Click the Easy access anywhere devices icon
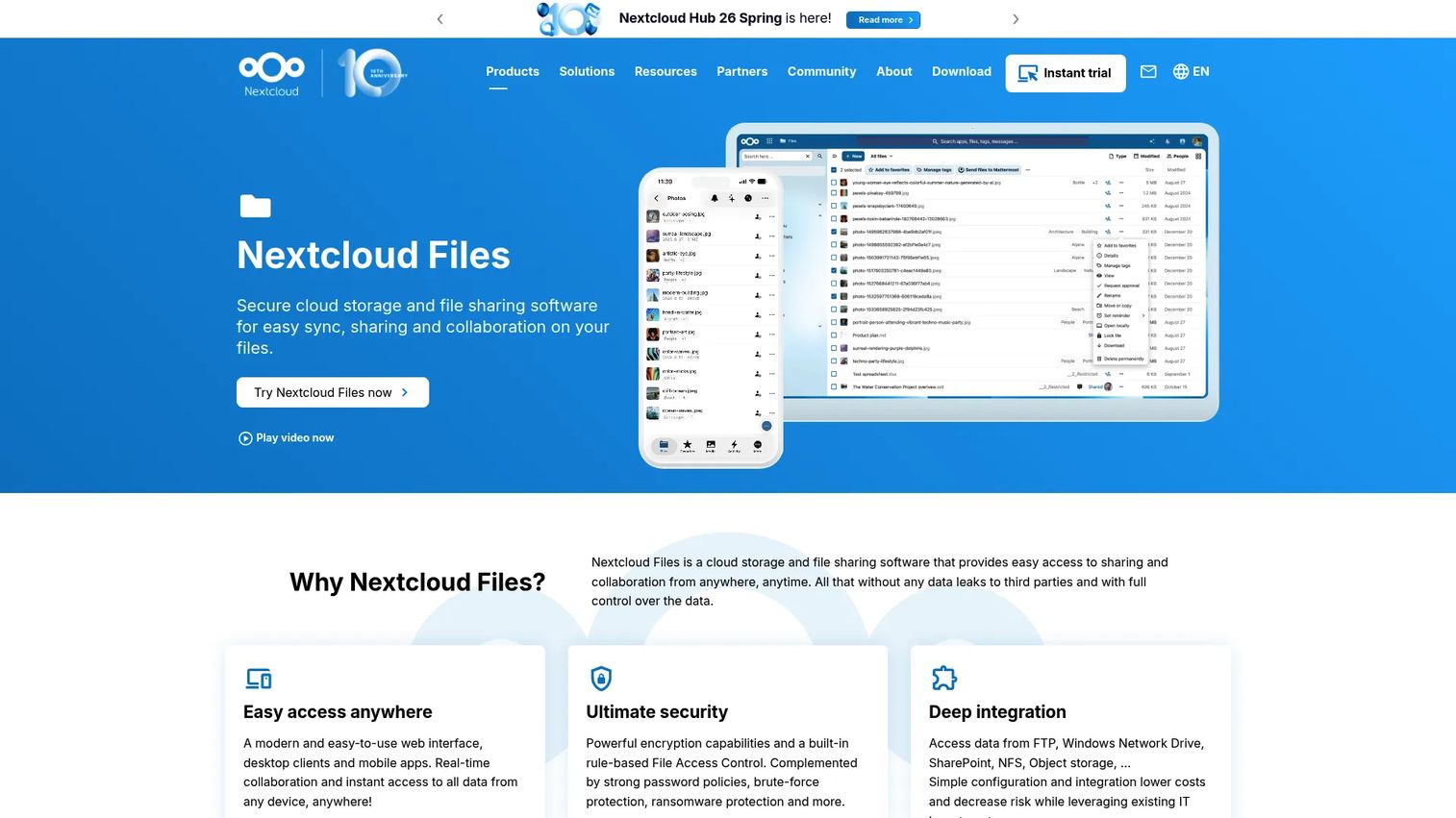1456x818 pixels. pos(259,679)
